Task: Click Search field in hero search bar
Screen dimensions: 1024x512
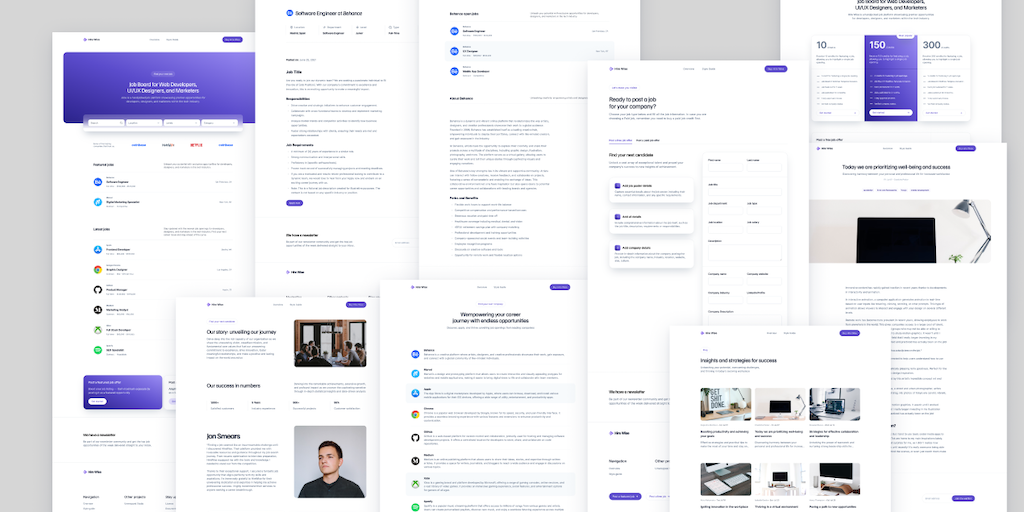Action: pos(106,122)
